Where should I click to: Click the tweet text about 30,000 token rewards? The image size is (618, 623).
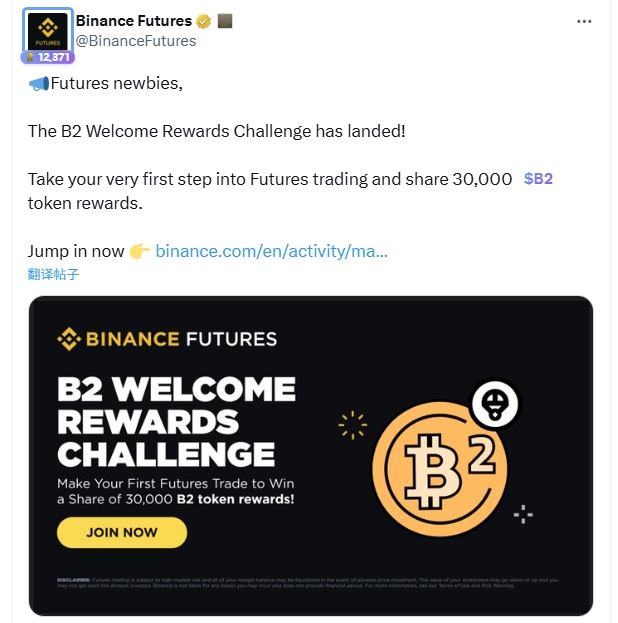290,191
